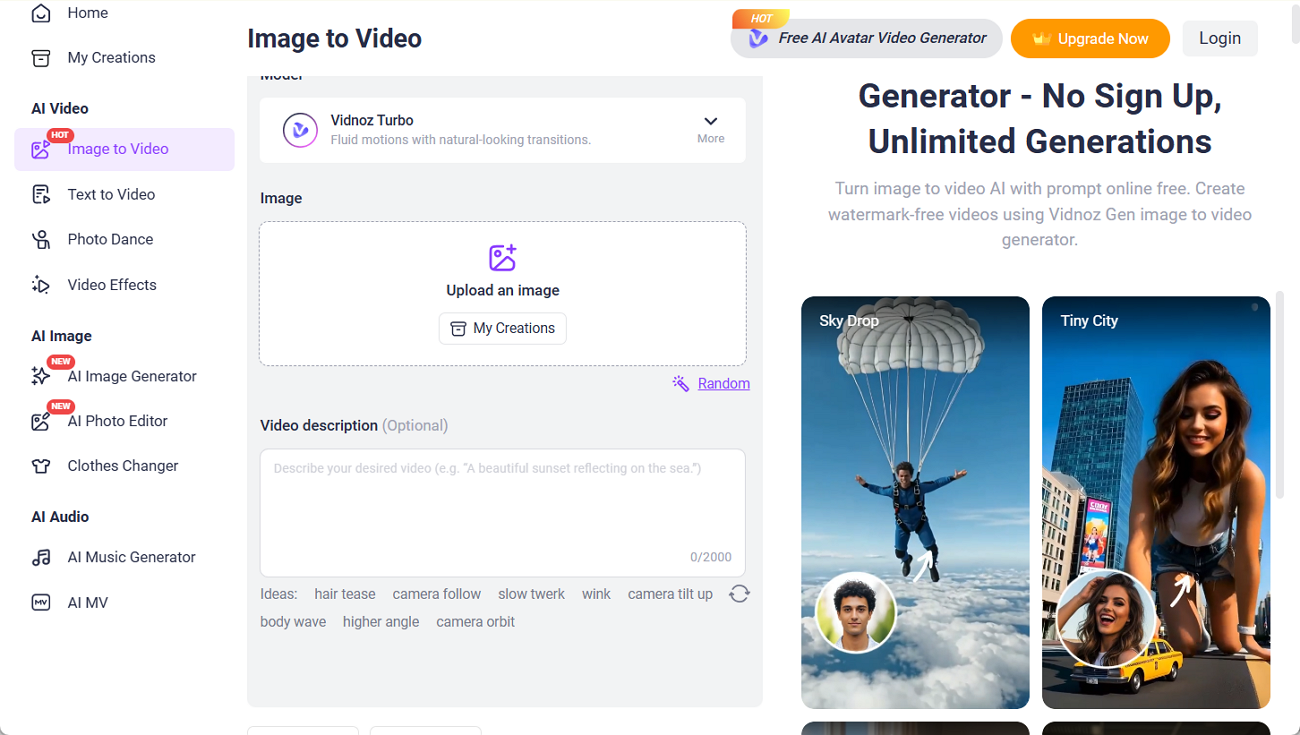The image size is (1300, 735).
Task: Click the 'AI Video' section heading
Action: pyautogui.click(x=60, y=109)
